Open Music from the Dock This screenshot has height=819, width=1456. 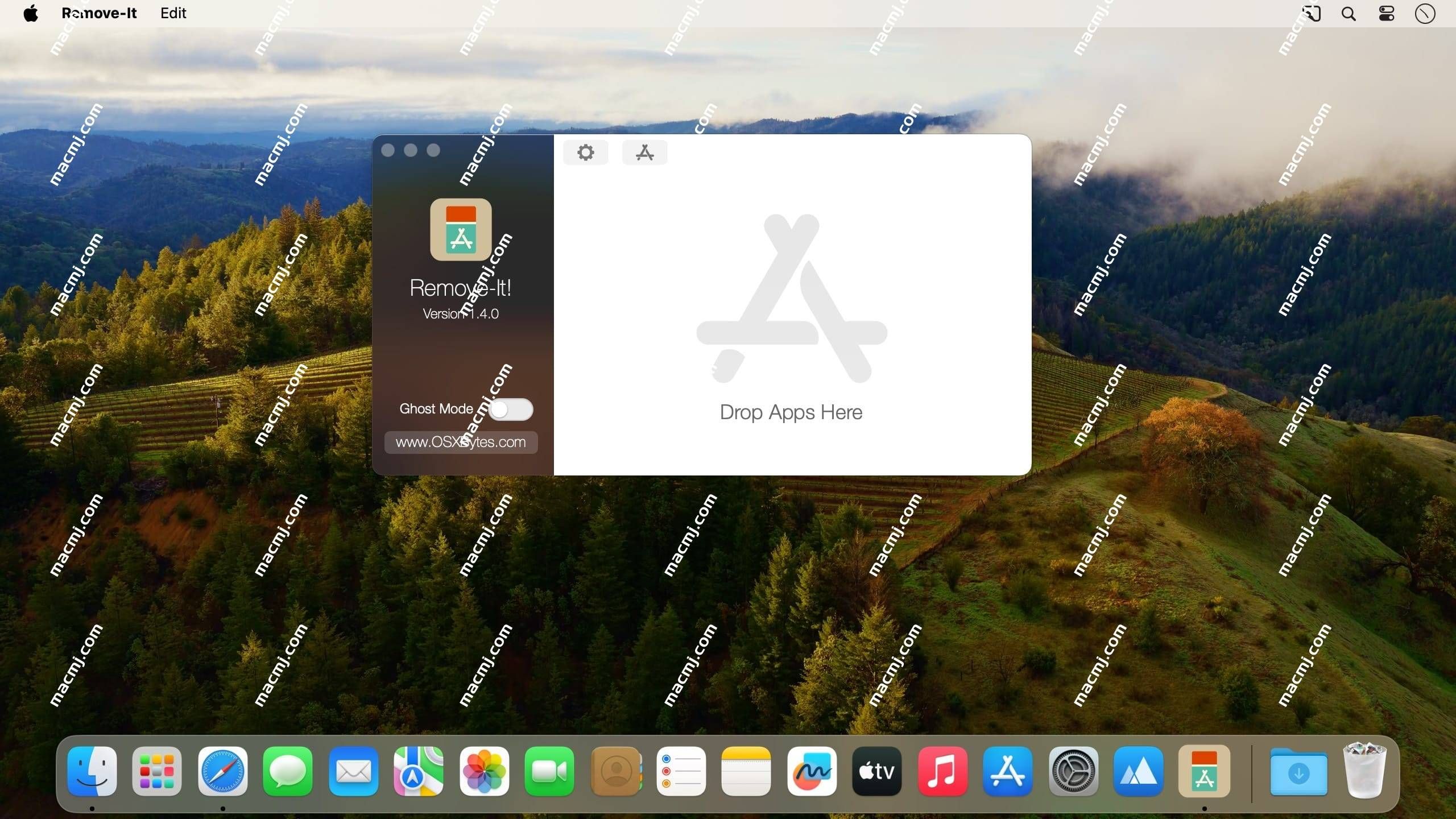(943, 771)
